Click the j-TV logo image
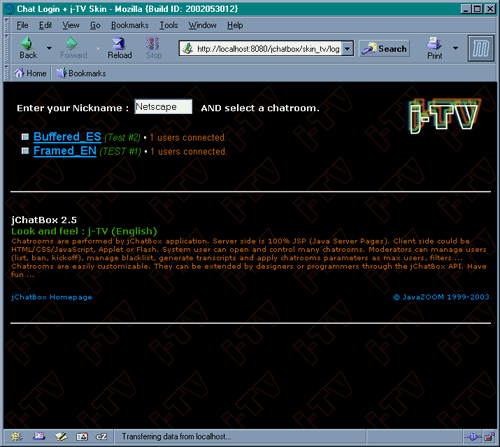 445,116
